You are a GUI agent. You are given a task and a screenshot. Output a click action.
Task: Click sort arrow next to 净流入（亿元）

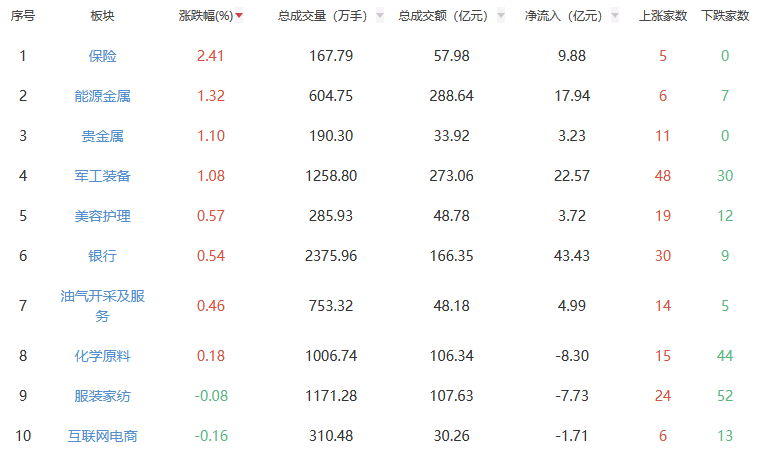coord(616,16)
